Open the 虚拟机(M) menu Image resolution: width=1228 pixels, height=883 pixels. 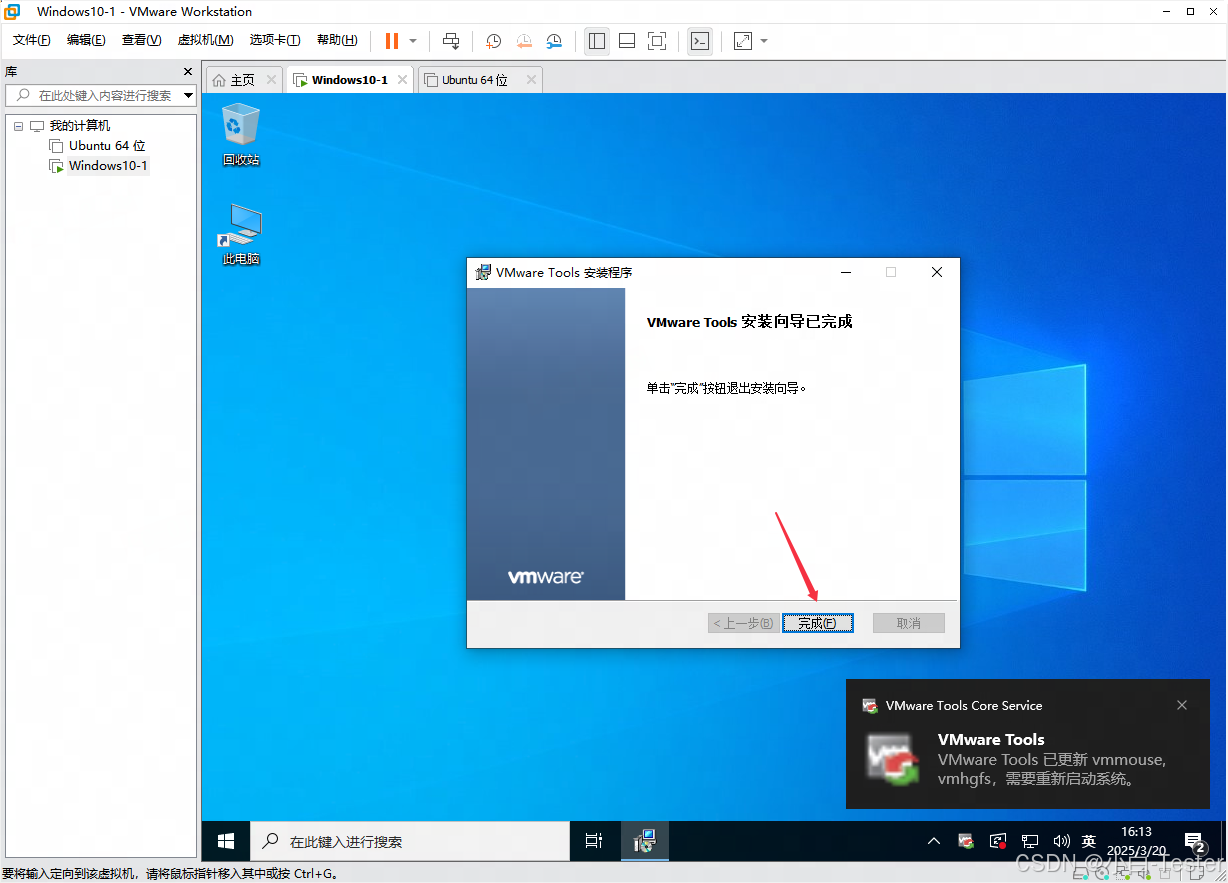205,40
